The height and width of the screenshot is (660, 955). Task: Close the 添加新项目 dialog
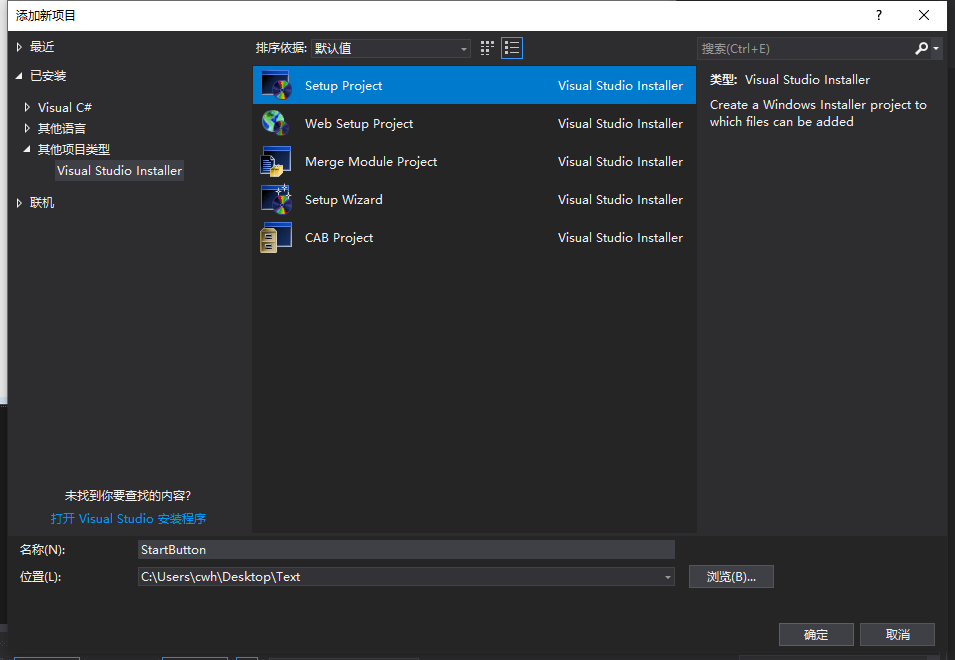(924, 15)
